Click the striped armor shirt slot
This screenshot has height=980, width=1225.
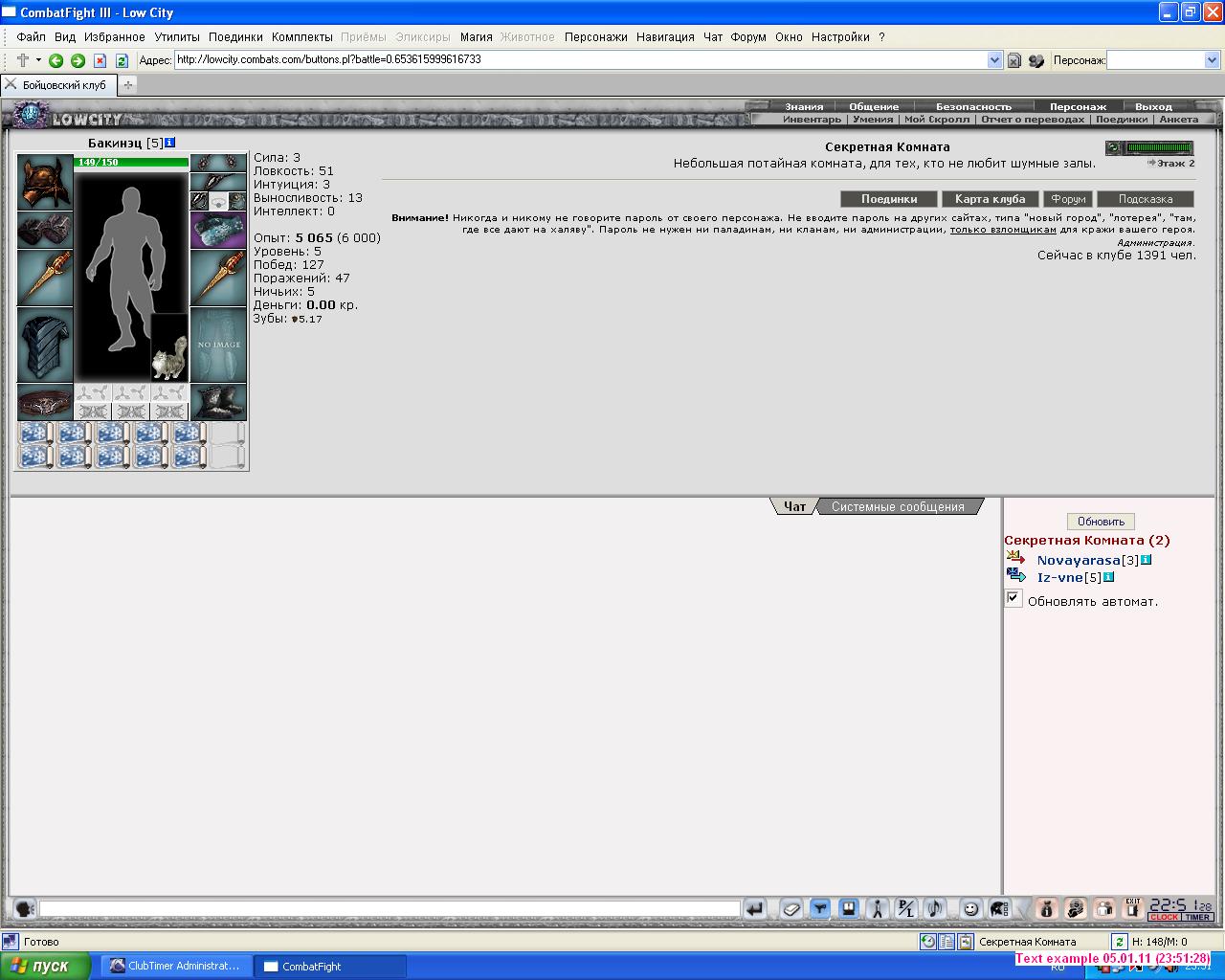[45, 345]
